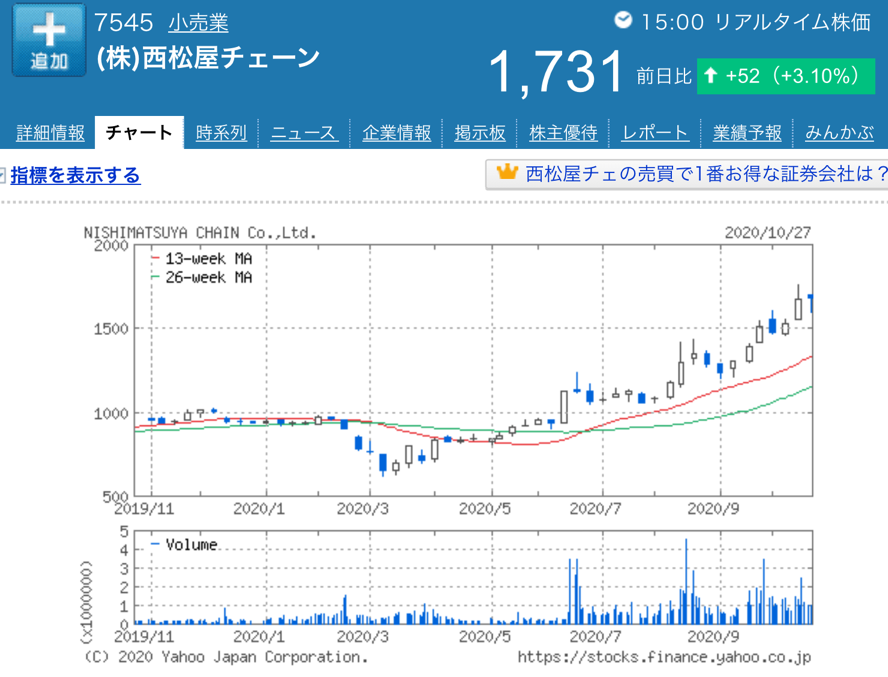Click the stock code 7545

click(123, 23)
